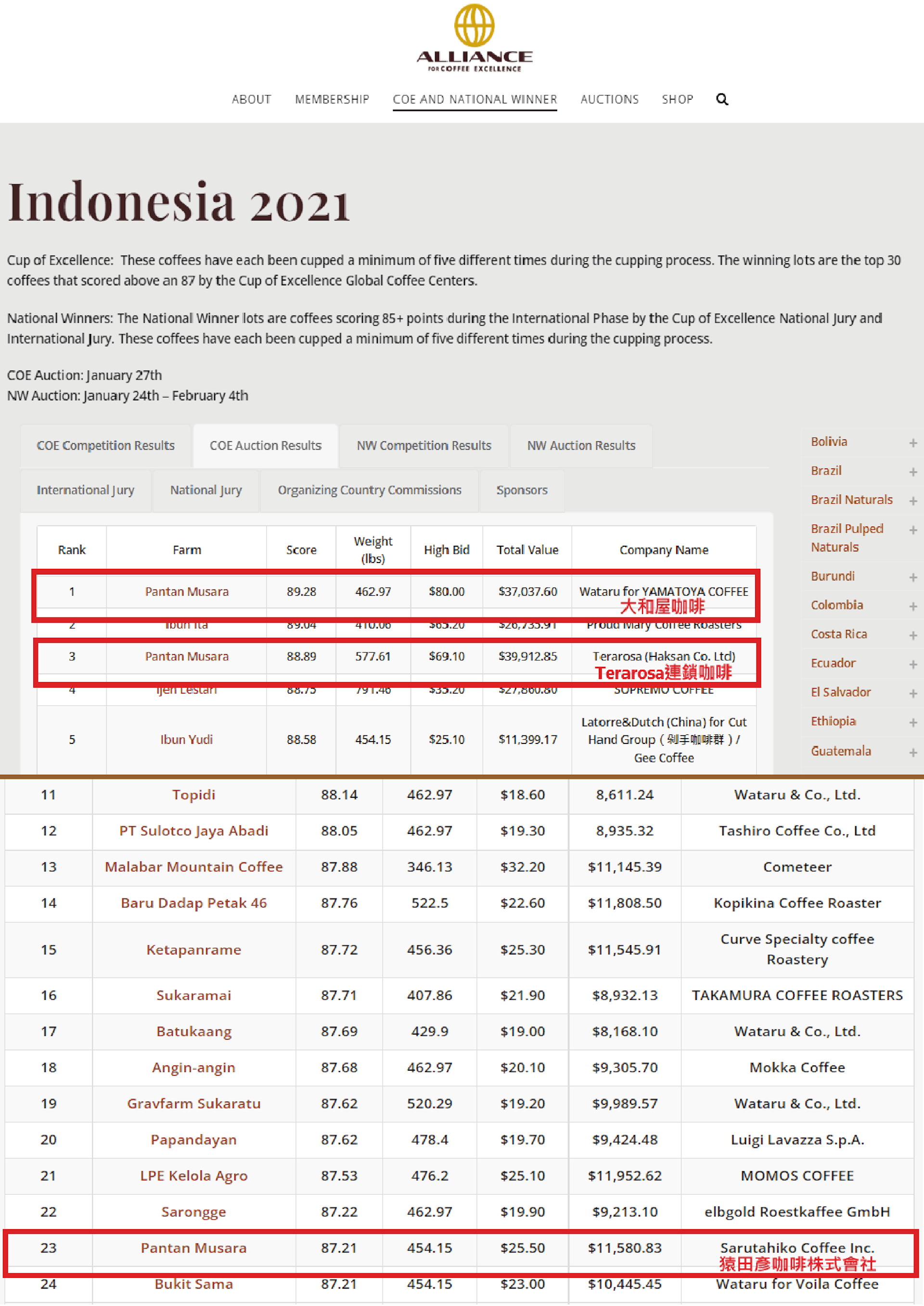Open the Batukaang farm link
This screenshot has height=1306, width=924.
(x=194, y=1032)
